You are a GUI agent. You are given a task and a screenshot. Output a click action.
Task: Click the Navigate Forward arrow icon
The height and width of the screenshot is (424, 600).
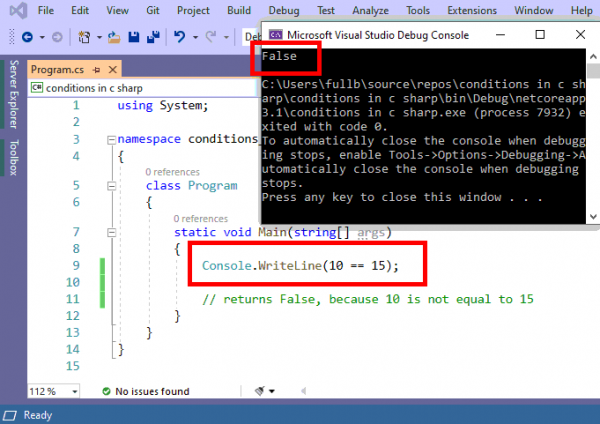pyautogui.click(x=56, y=37)
